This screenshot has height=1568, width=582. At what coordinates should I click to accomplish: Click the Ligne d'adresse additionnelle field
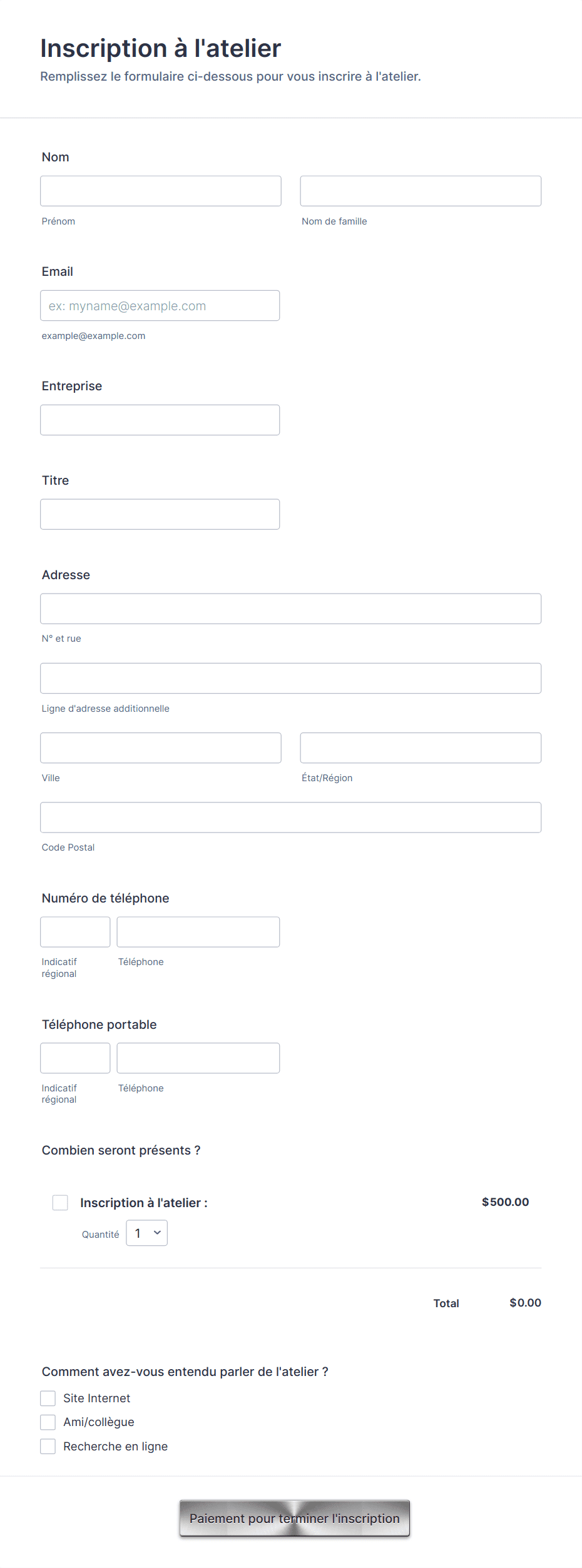(290, 678)
